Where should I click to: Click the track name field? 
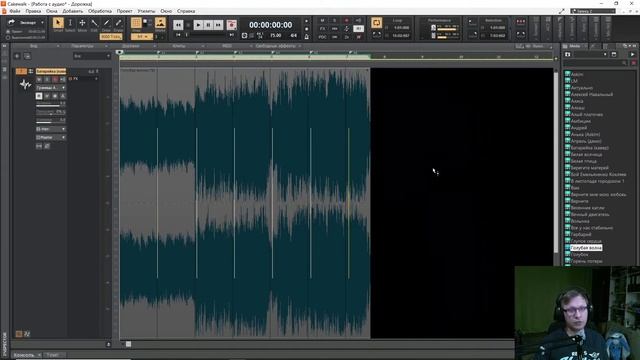click(51, 71)
